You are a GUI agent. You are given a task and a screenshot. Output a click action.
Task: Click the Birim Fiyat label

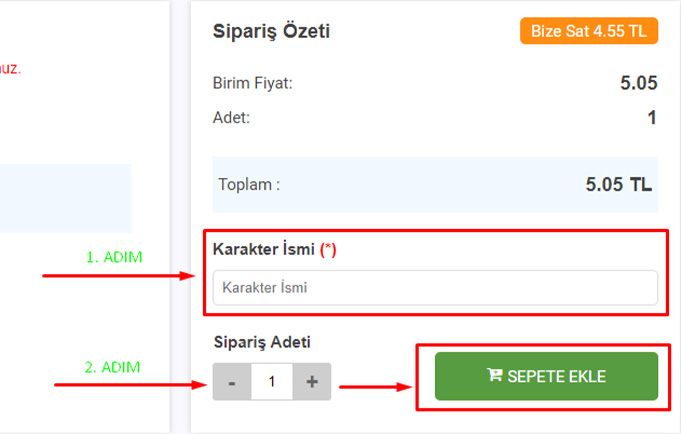click(x=253, y=83)
